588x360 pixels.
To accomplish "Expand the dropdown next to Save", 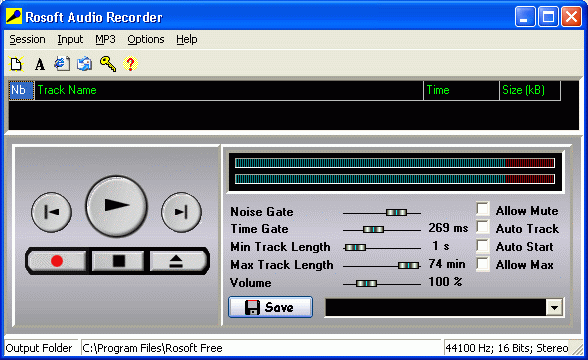I will (554, 308).
